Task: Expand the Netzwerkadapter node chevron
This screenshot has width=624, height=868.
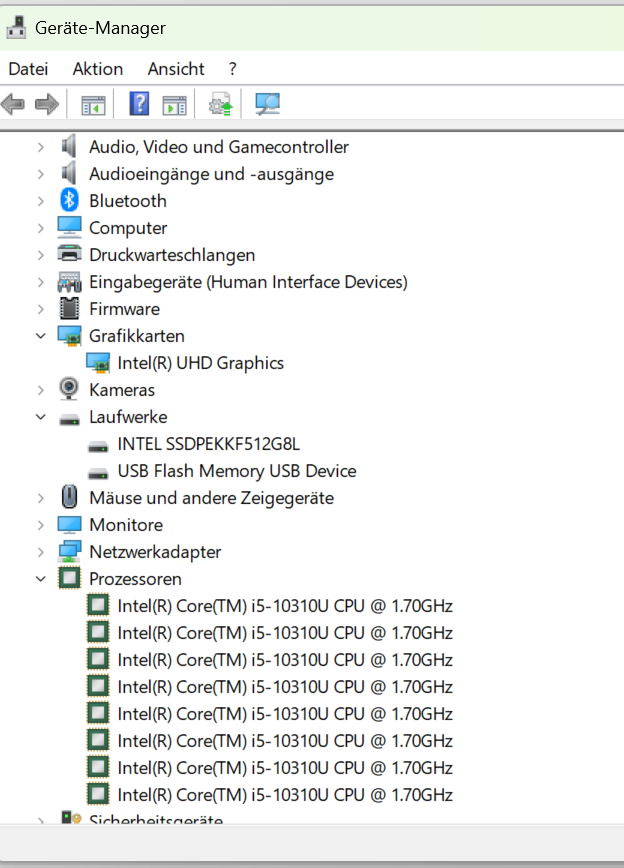Action: pos(40,552)
